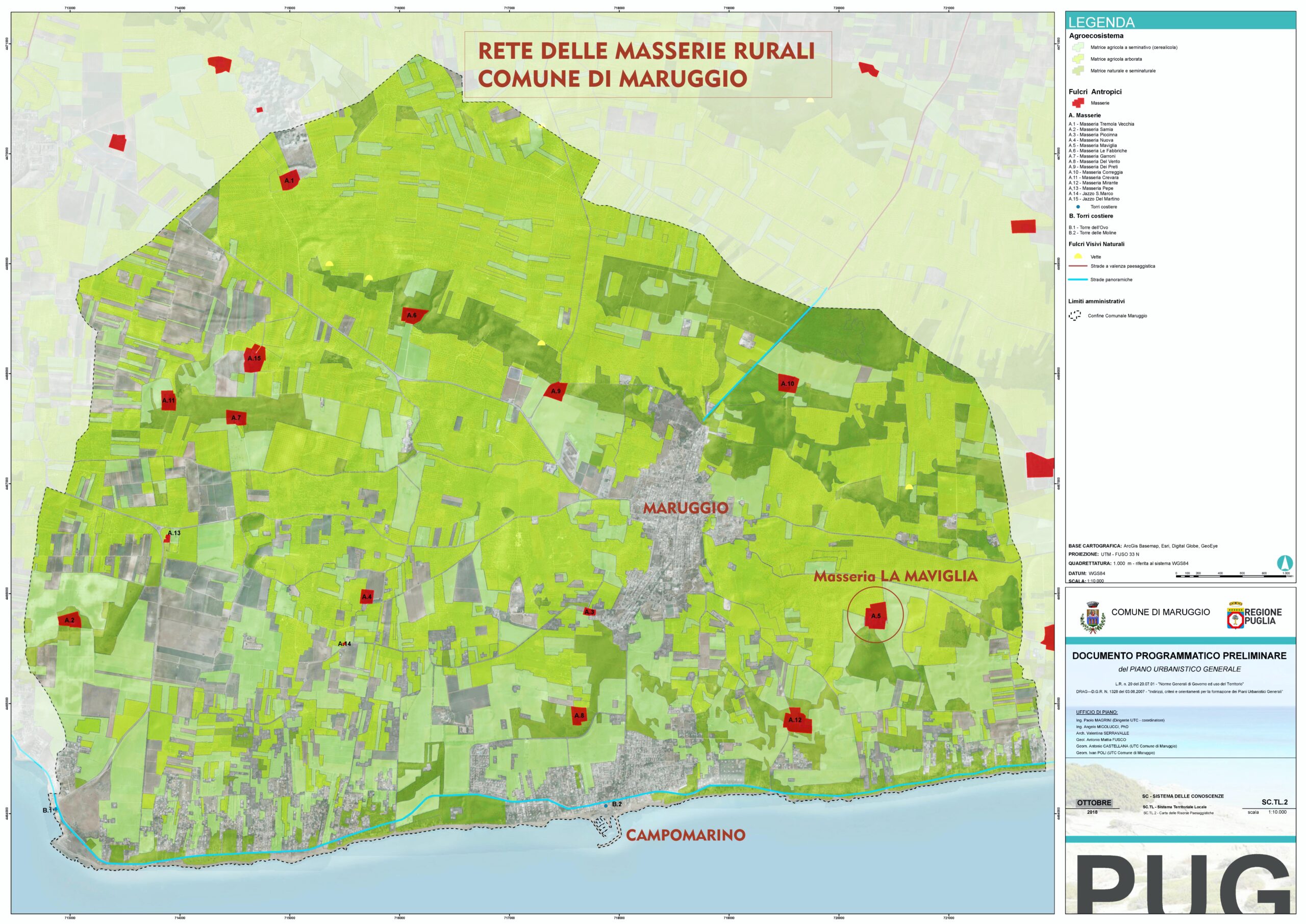The image size is (1306, 924).
Task: Click the blue Torri costiere legend dot
Action: pyautogui.click(x=1078, y=207)
